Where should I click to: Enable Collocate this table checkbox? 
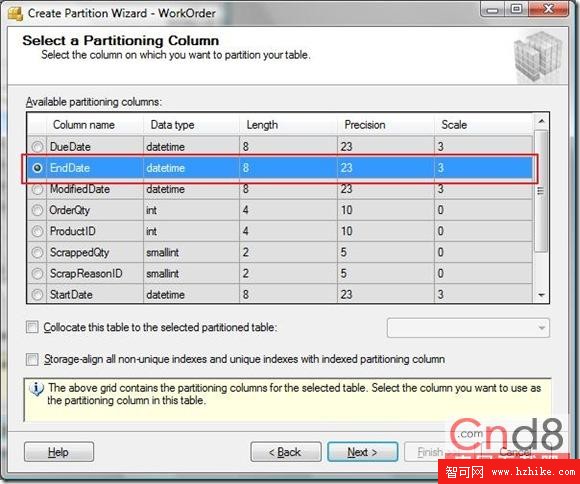tap(32, 327)
